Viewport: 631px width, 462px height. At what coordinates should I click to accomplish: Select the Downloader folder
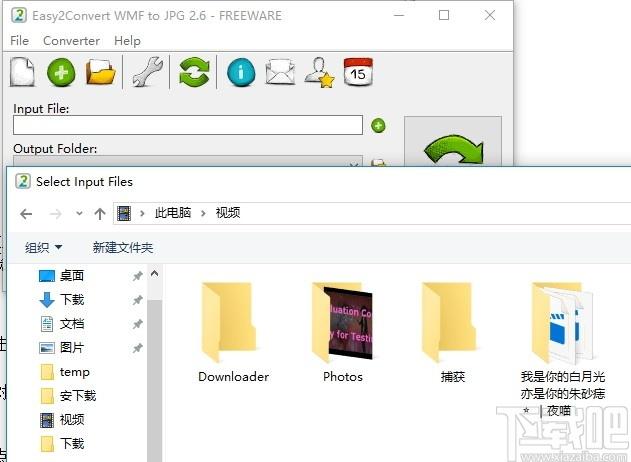[233, 332]
